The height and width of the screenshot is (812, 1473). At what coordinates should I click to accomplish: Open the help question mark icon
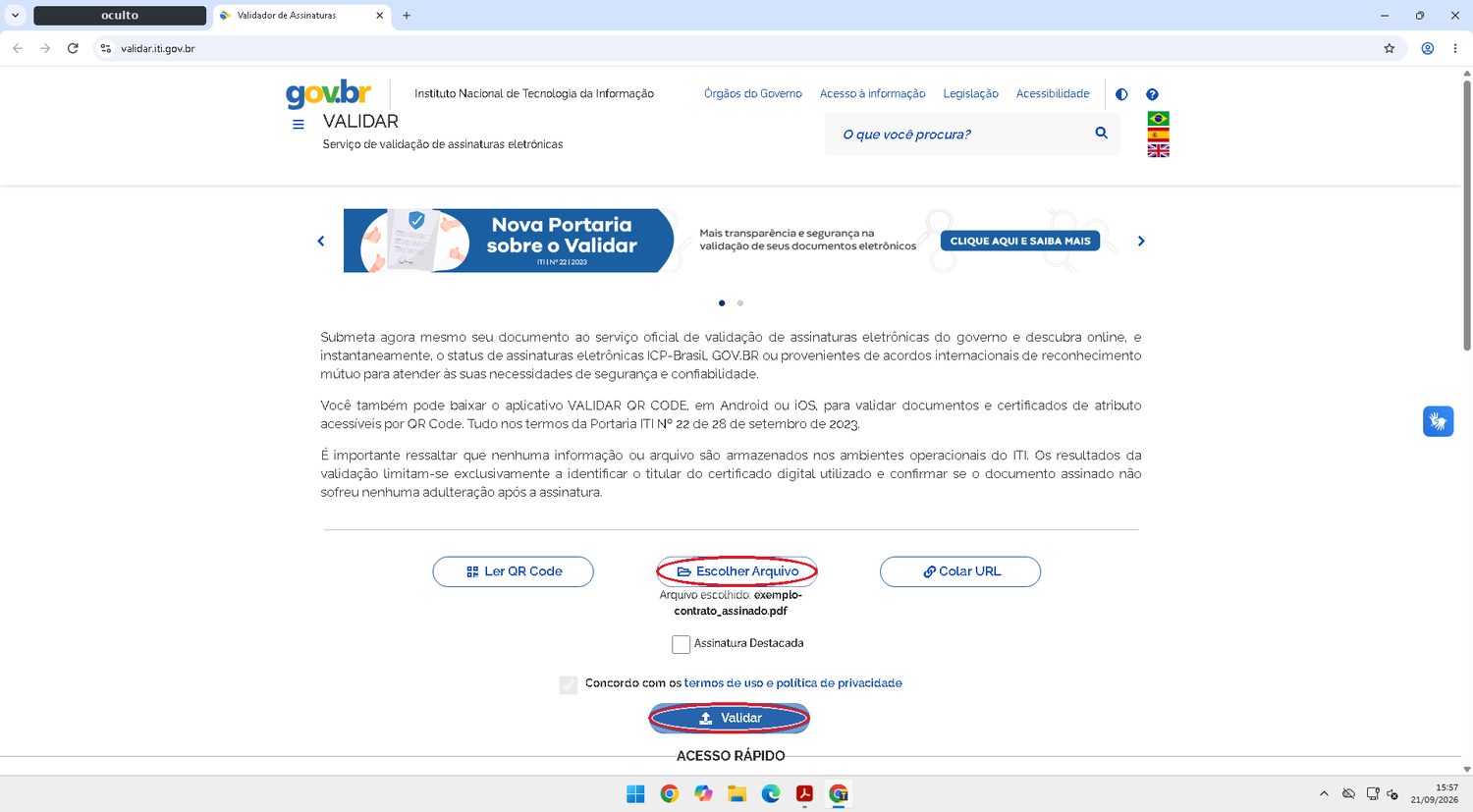[1152, 94]
